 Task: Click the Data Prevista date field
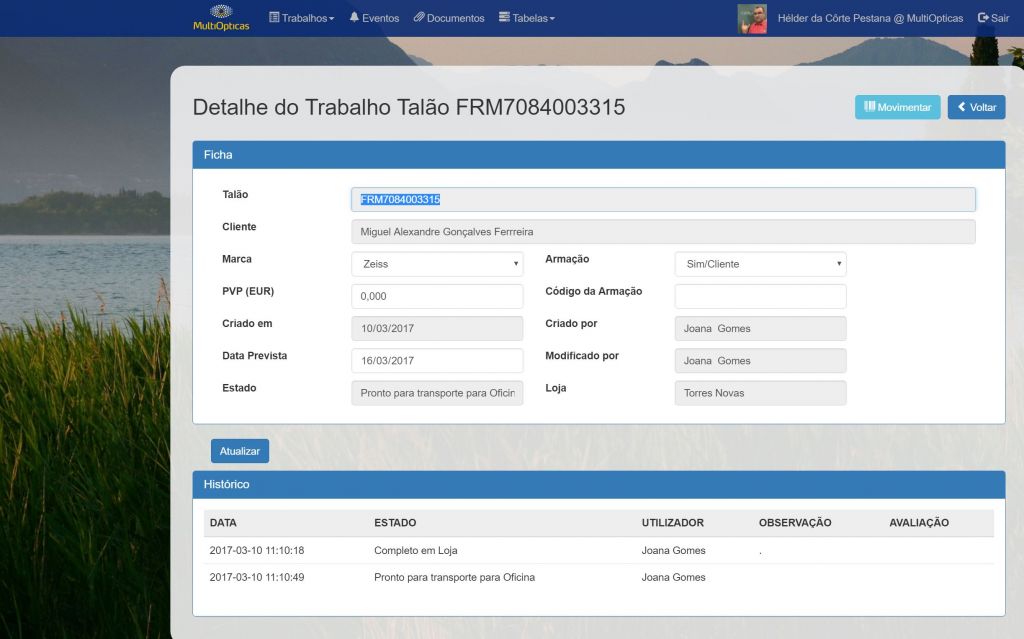coord(437,361)
